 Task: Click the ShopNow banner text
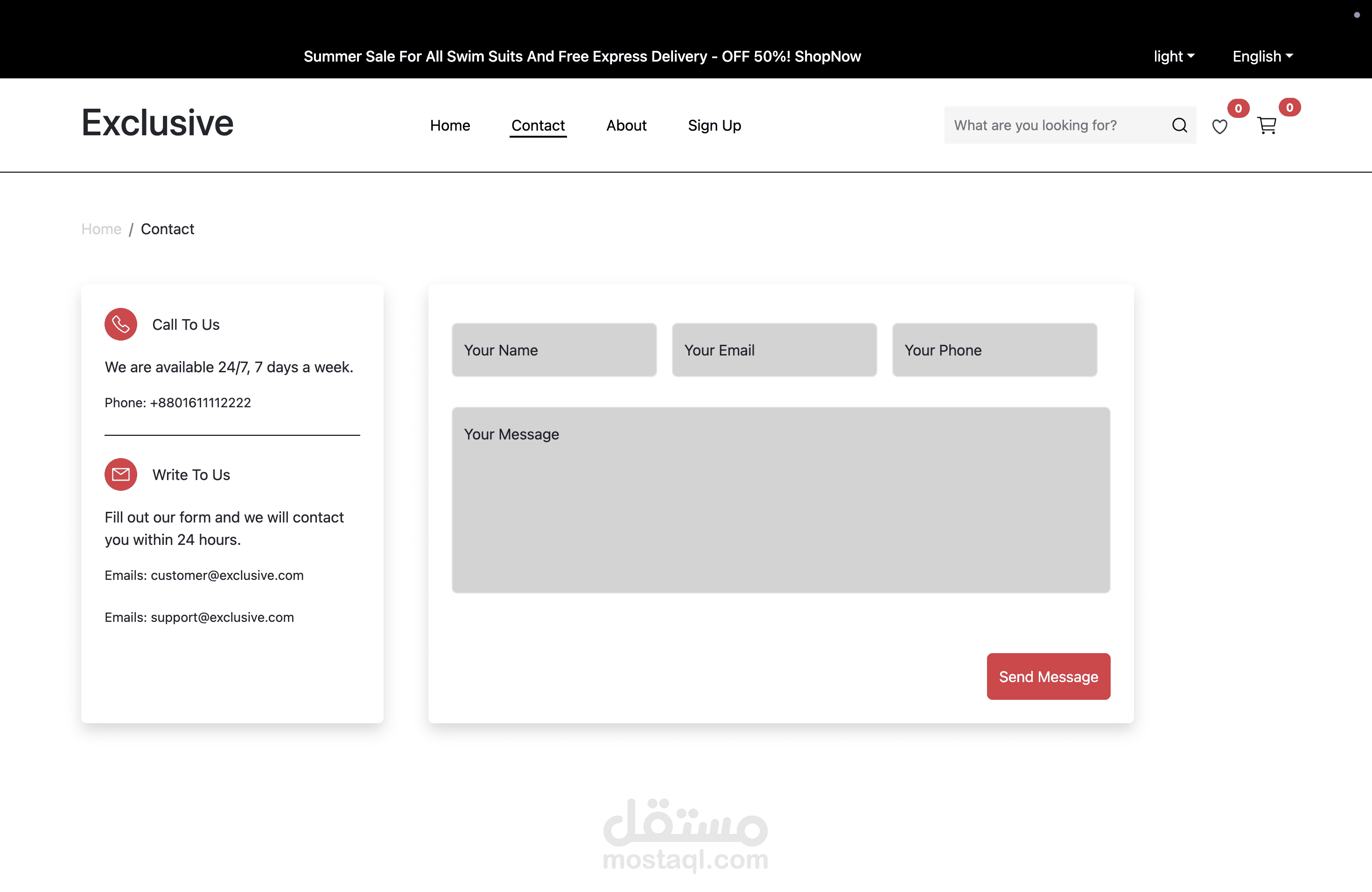[827, 56]
